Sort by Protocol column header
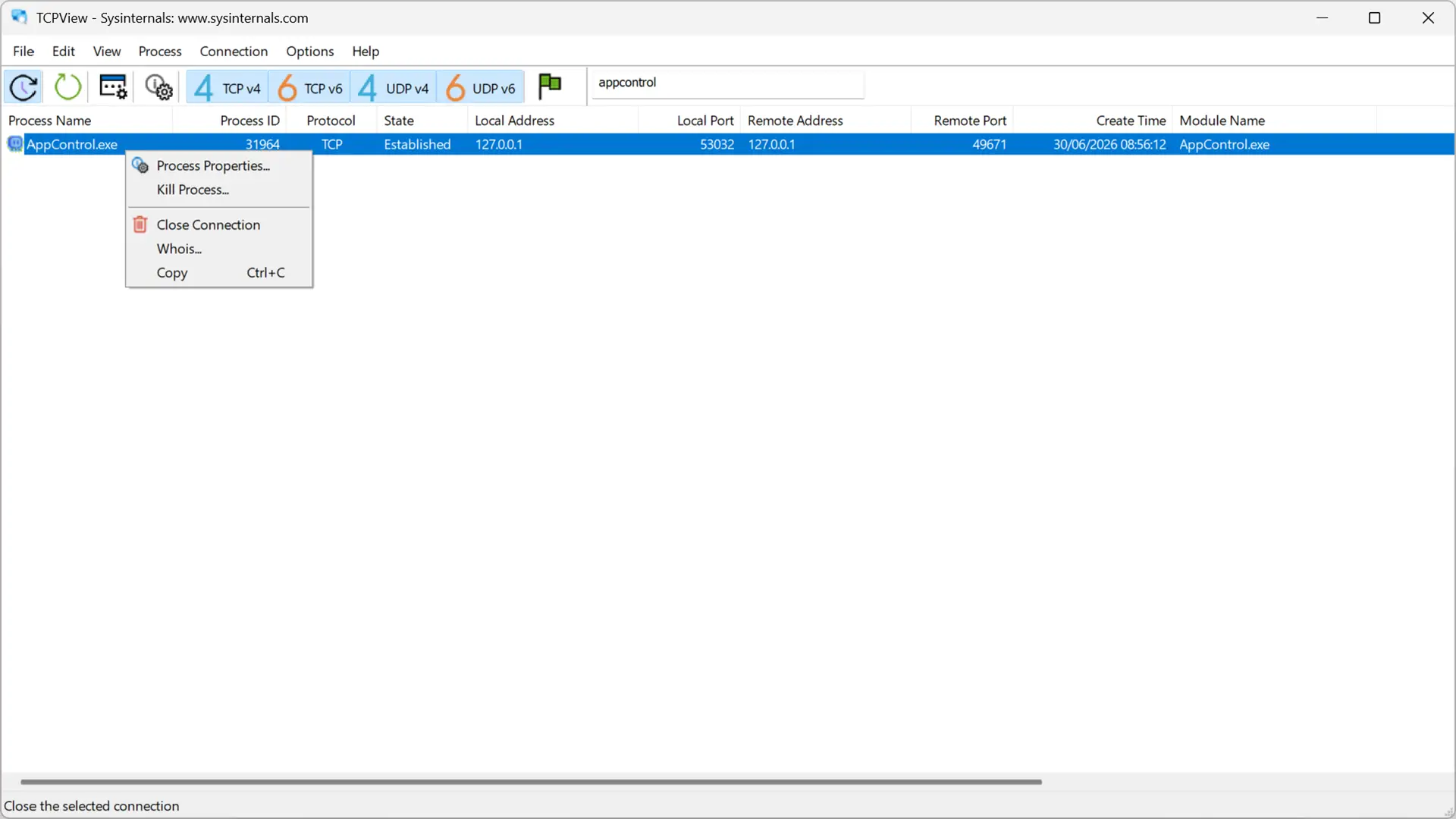Screen dimensions: 1456x819 [331, 121]
